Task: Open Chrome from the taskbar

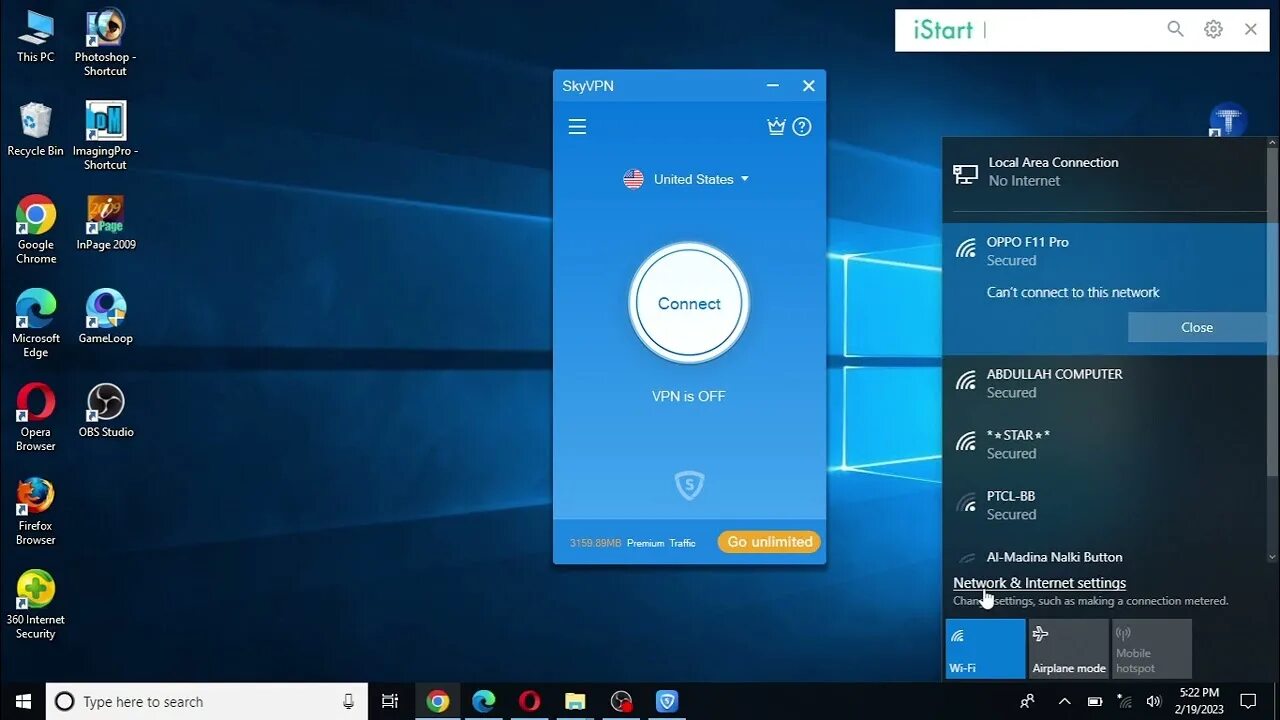Action: coord(437,701)
